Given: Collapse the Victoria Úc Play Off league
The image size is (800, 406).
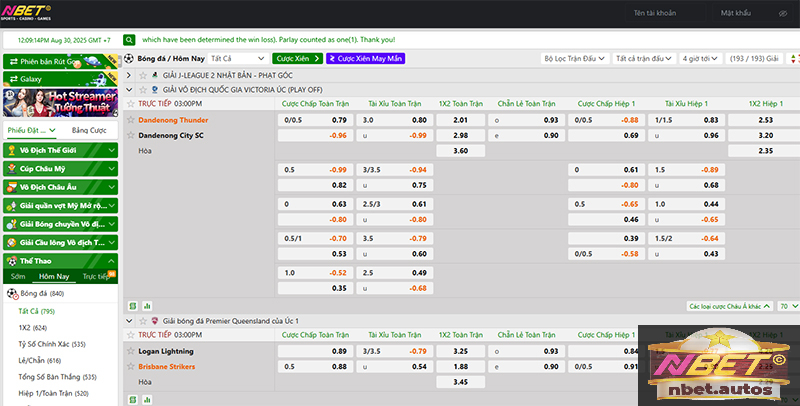Looking at the screenshot, I should tap(129, 89).
